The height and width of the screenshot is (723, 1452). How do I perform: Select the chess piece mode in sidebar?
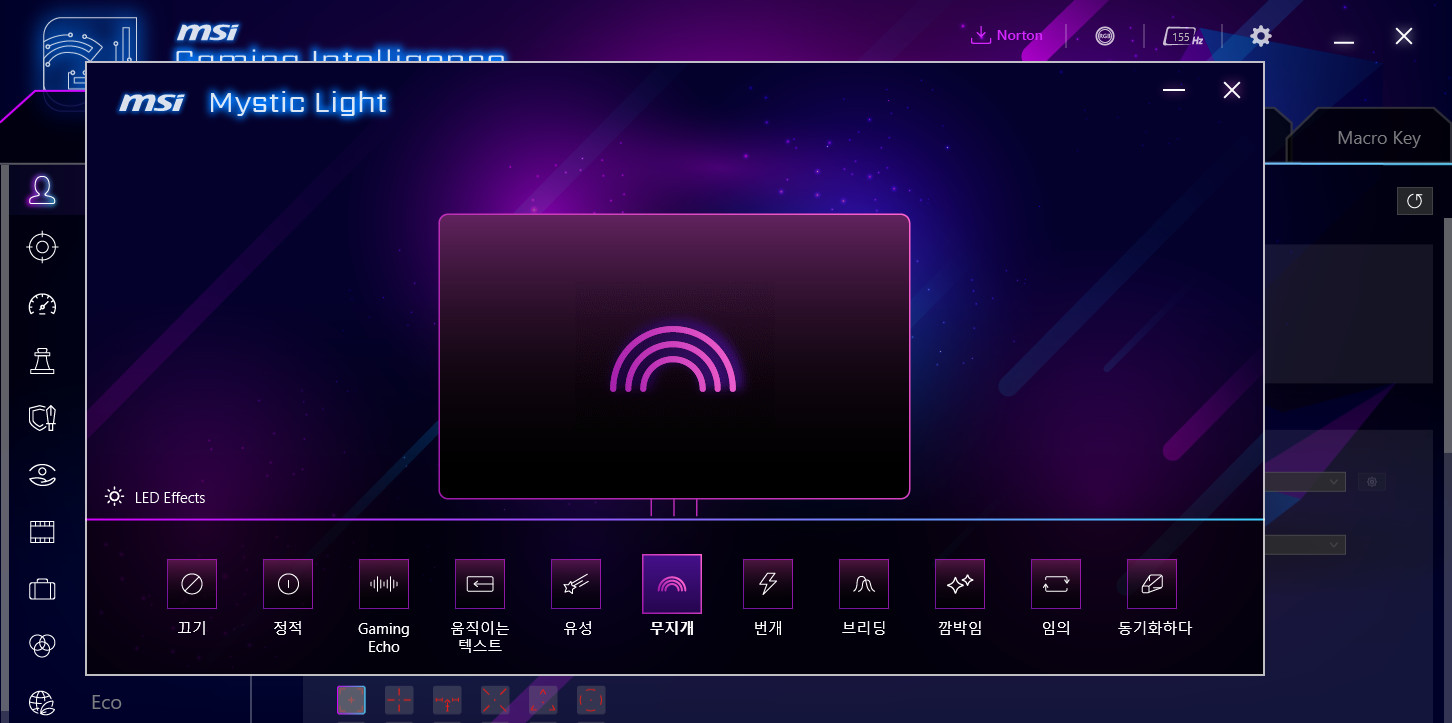pyautogui.click(x=42, y=361)
